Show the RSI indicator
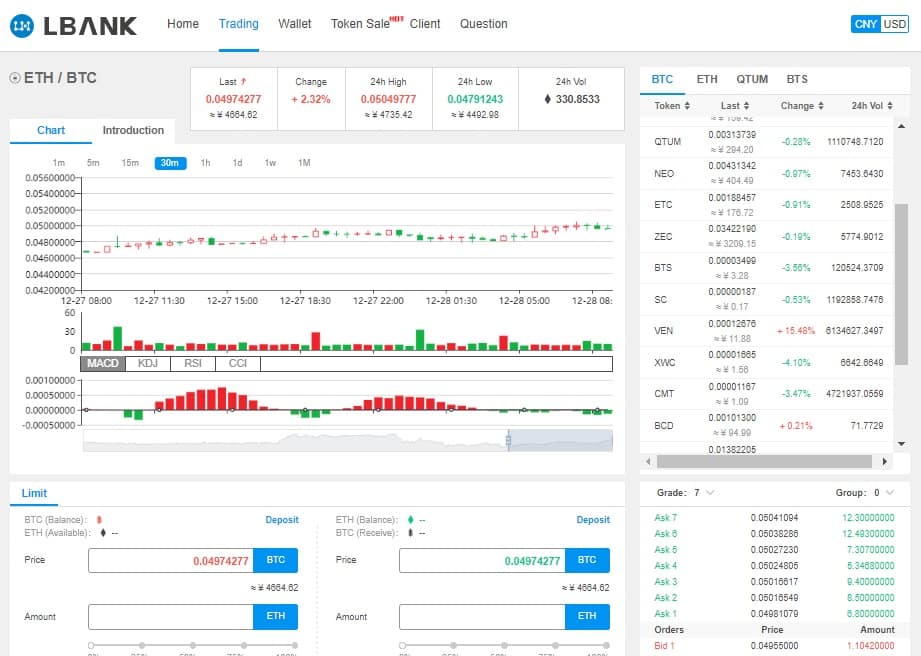The height and width of the screenshot is (656, 921). coord(193,364)
